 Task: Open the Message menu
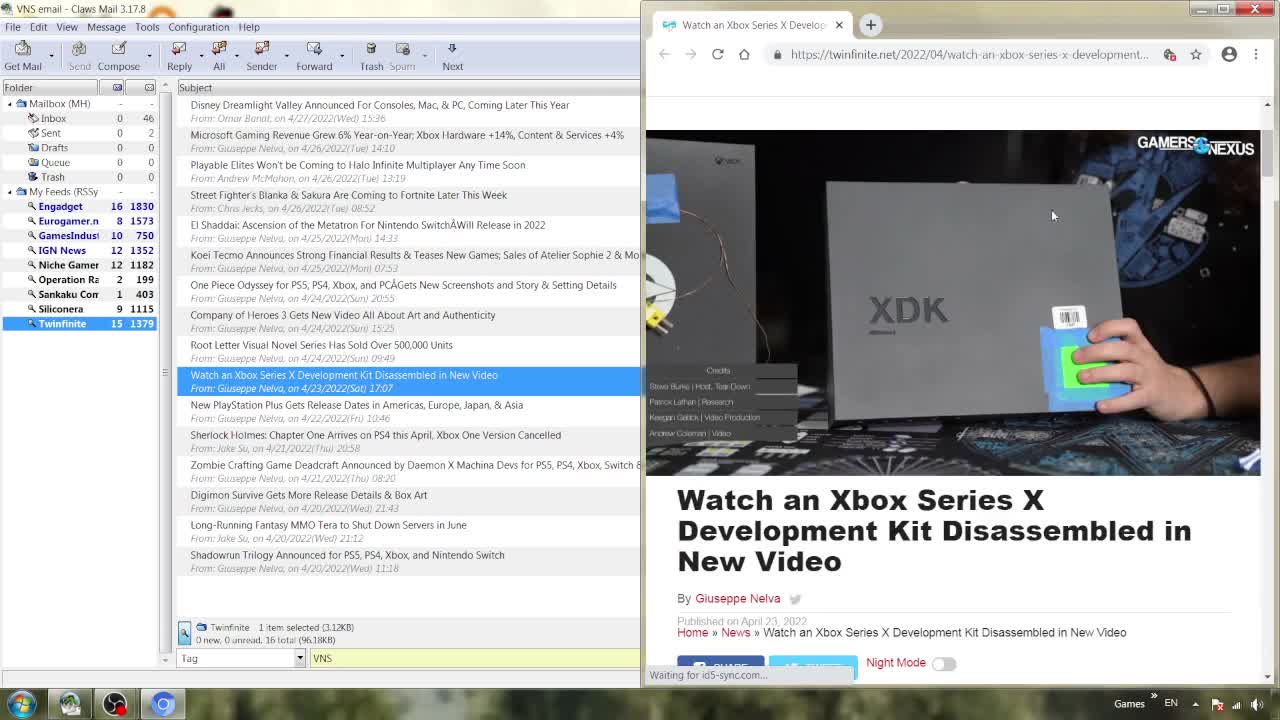tap(106, 27)
